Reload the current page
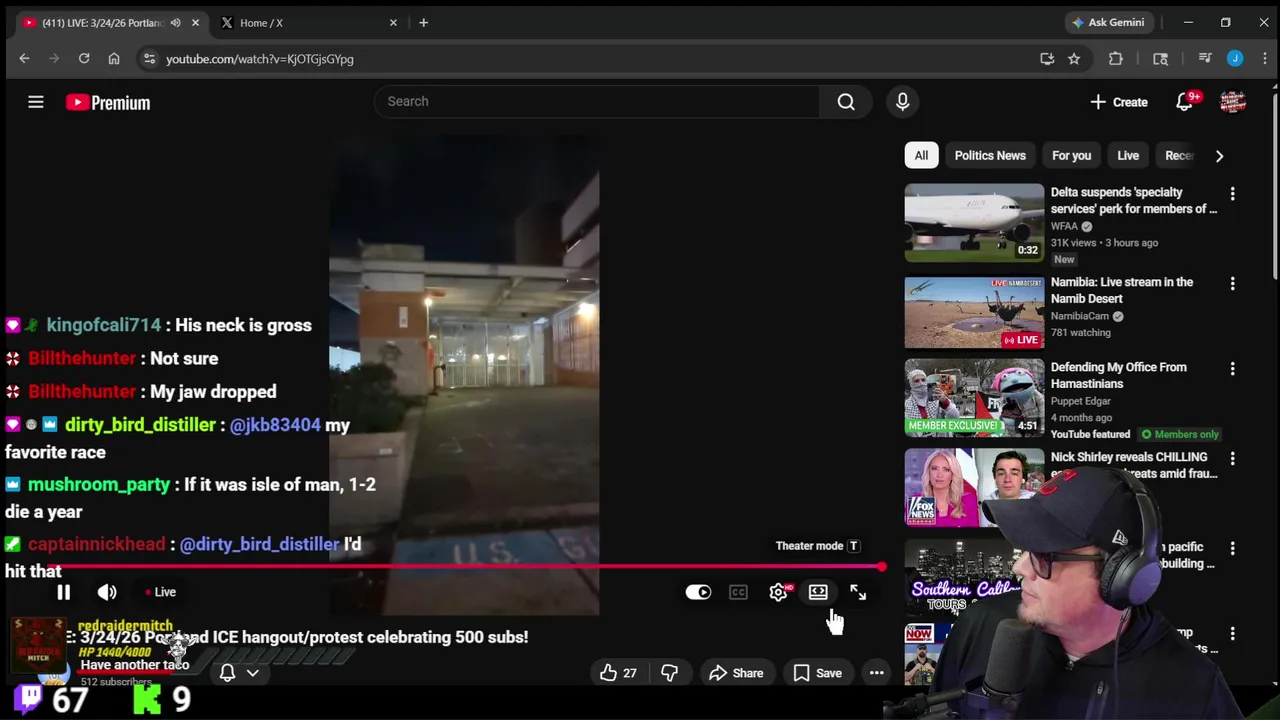 click(84, 59)
